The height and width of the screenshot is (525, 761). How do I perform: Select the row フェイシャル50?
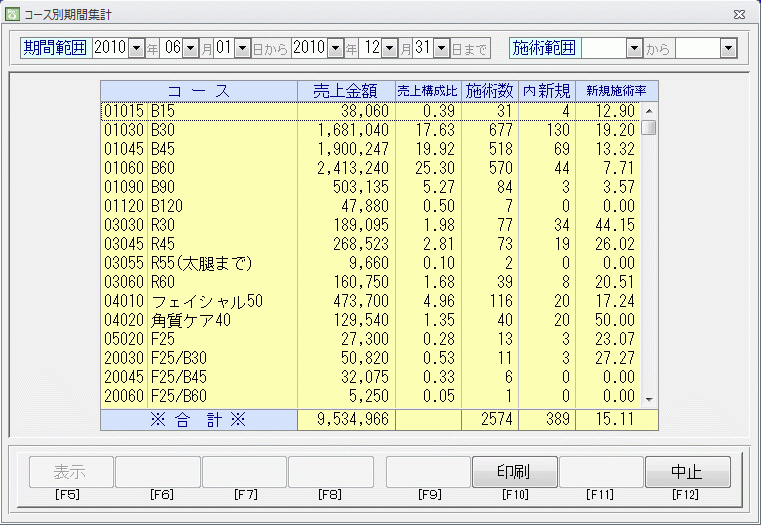click(x=371, y=301)
